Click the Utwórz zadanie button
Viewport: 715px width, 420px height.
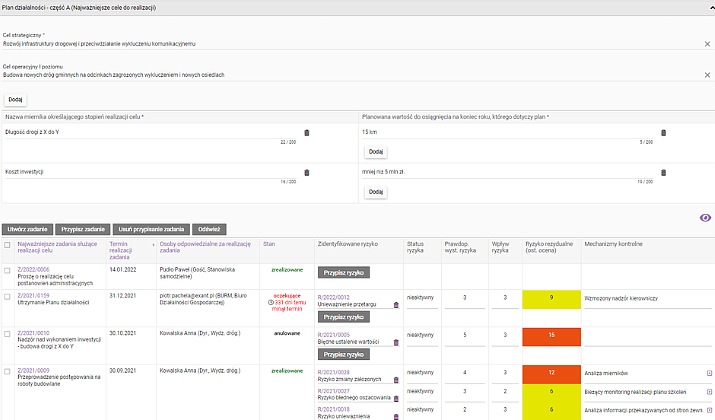point(27,229)
